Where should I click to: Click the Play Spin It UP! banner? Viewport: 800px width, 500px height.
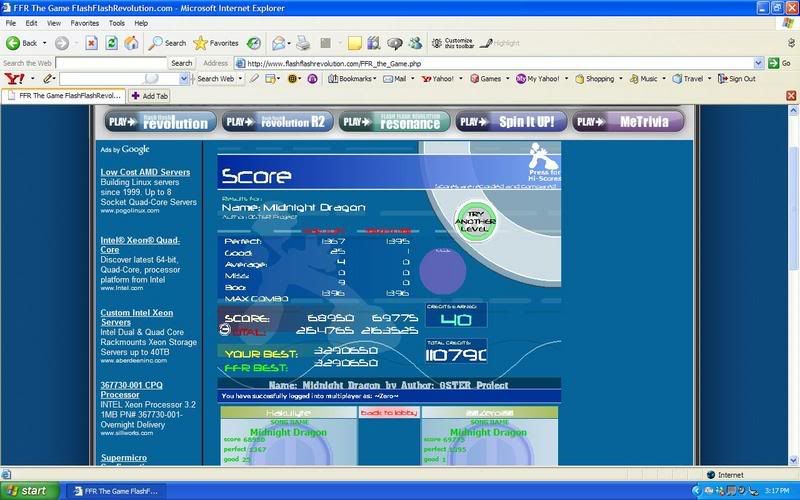(510, 122)
